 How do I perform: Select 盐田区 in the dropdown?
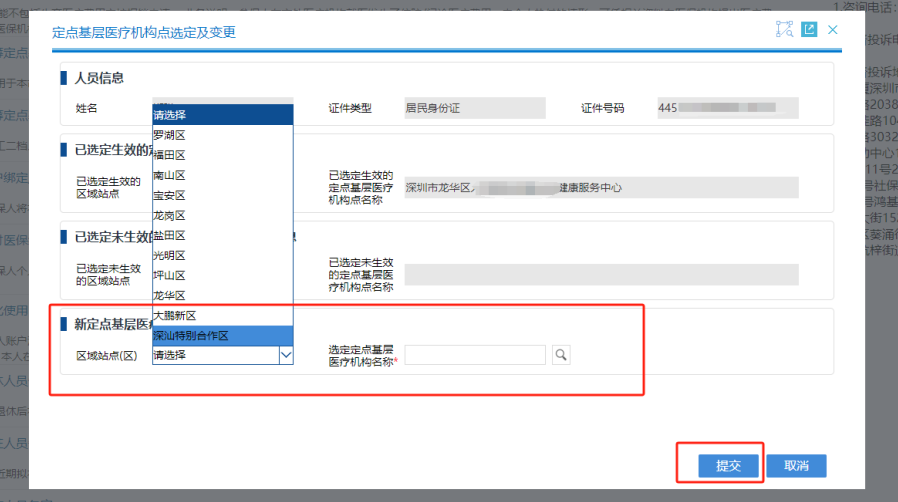170,235
